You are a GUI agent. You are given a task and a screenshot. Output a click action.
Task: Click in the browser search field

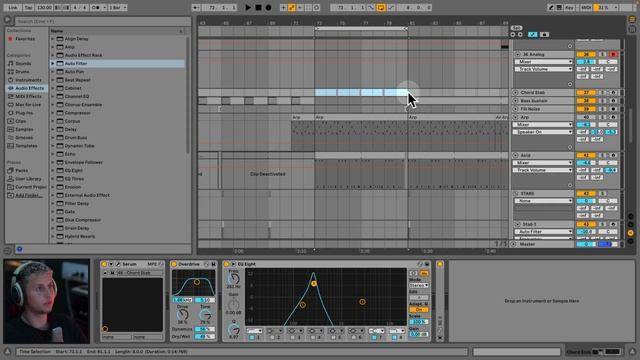click(x=102, y=21)
